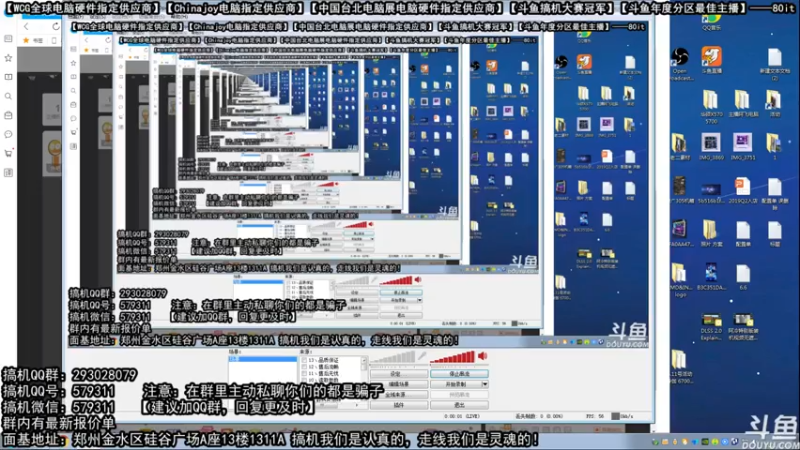This screenshot has height=450, width=800.
Task: Click the Edit Scene button in OBS
Action: (398, 384)
